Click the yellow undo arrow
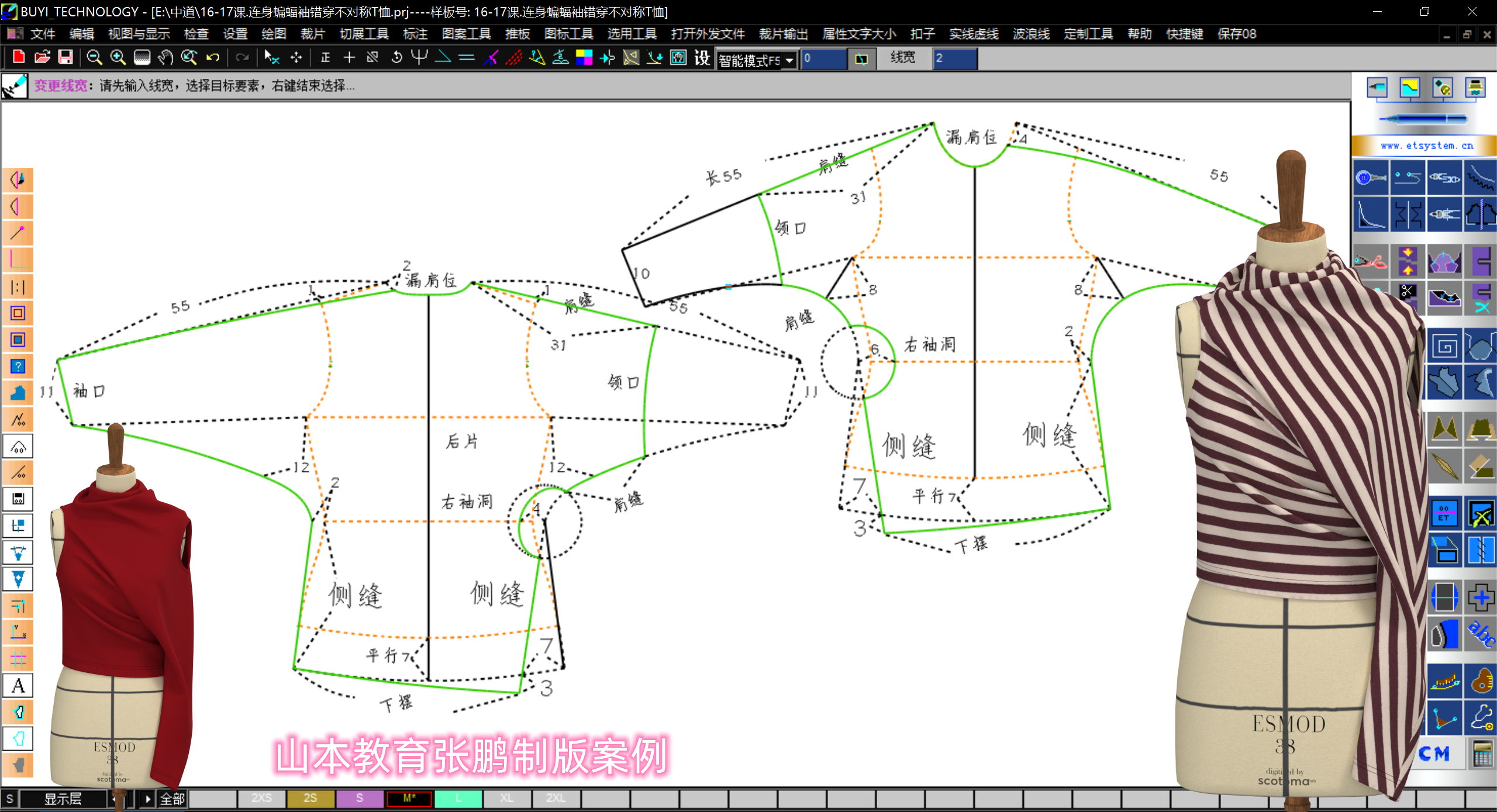Image resolution: width=1497 pixels, height=812 pixels. 213,57
